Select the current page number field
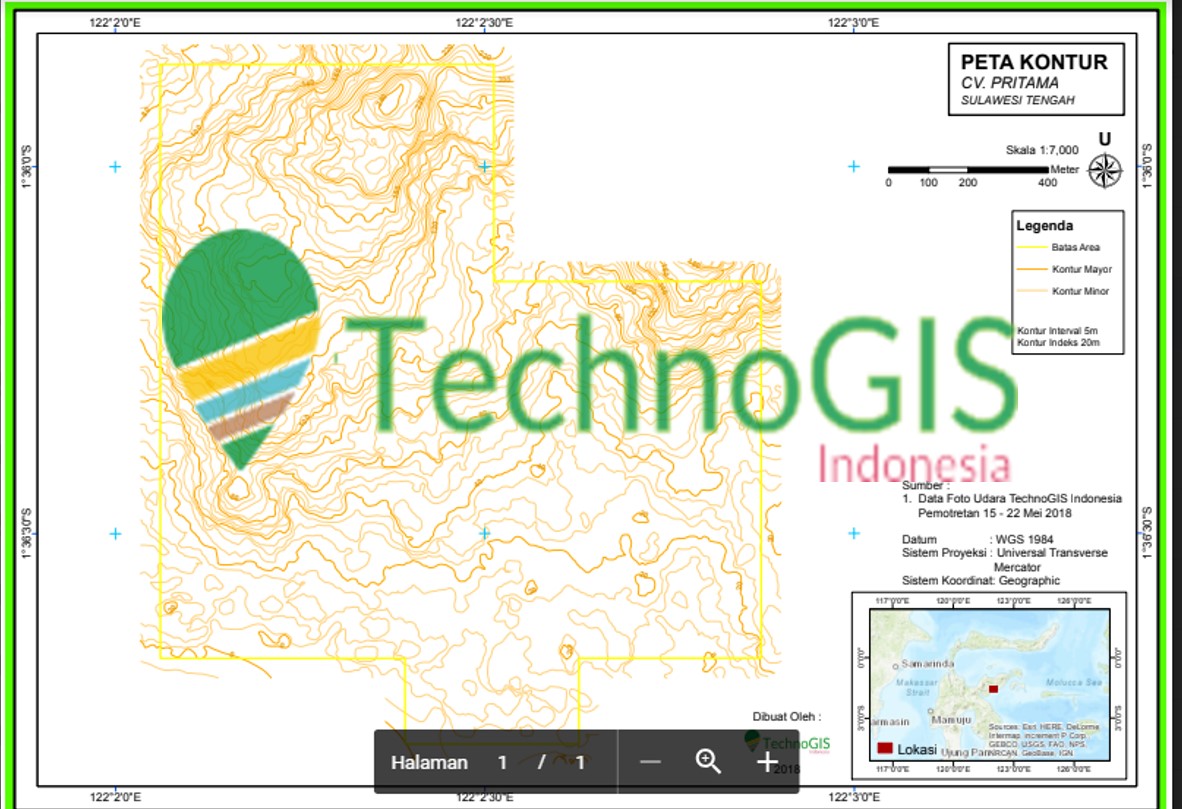The height and width of the screenshot is (809, 1182). (x=502, y=762)
